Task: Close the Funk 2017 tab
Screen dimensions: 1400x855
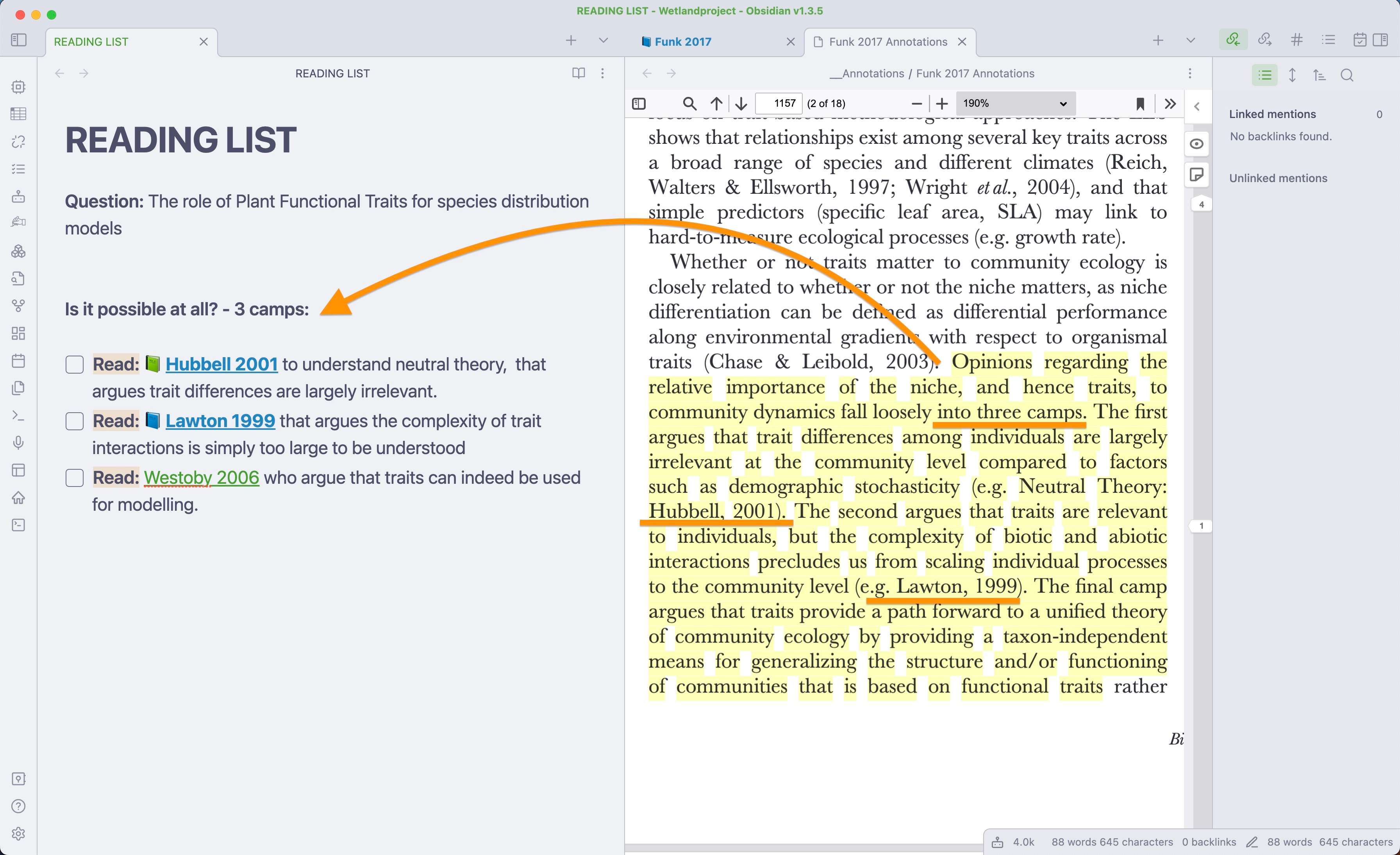Action: [x=790, y=42]
